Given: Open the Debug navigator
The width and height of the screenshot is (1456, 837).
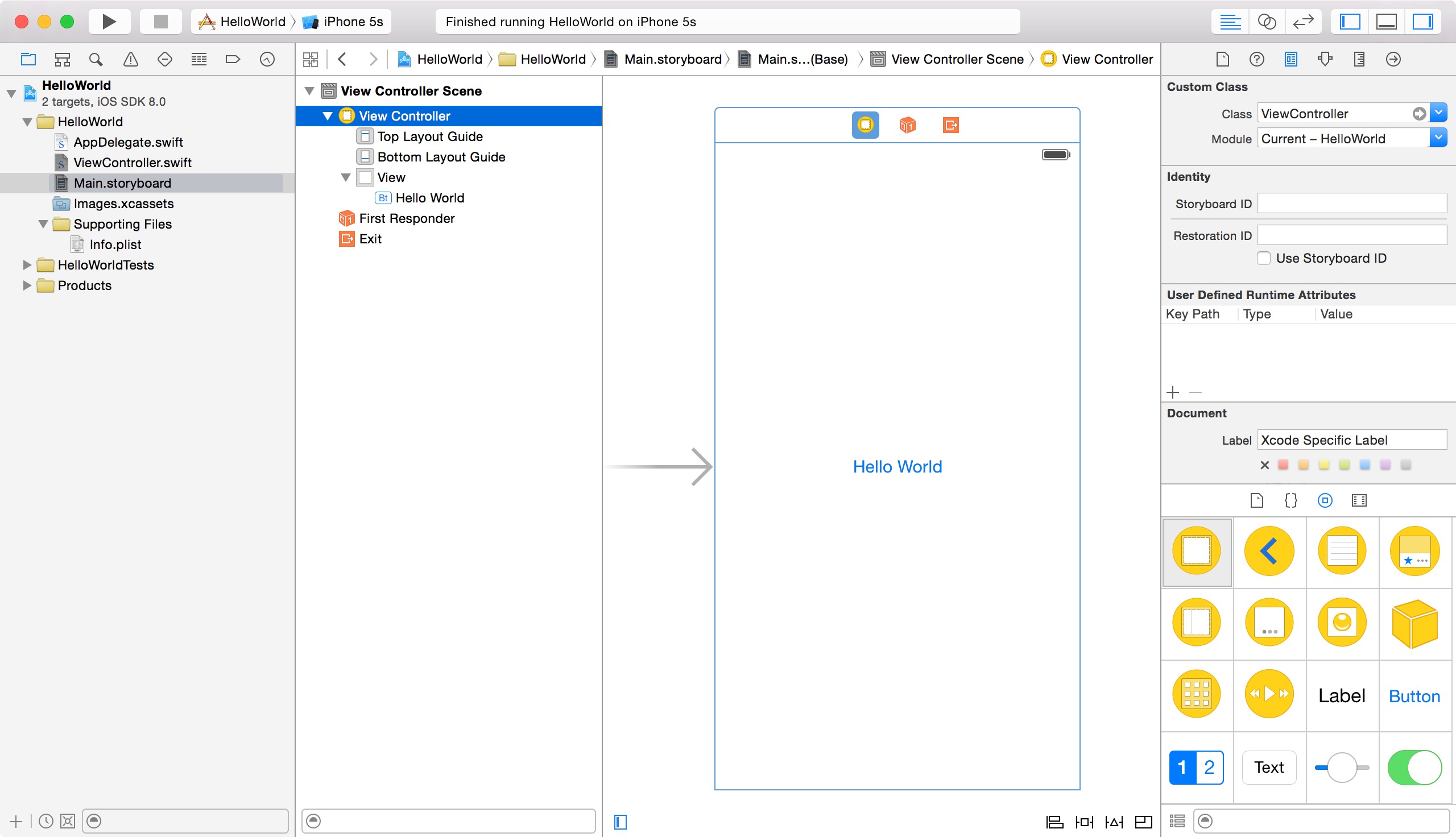Looking at the screenshot, I should (x=199, y=59).
